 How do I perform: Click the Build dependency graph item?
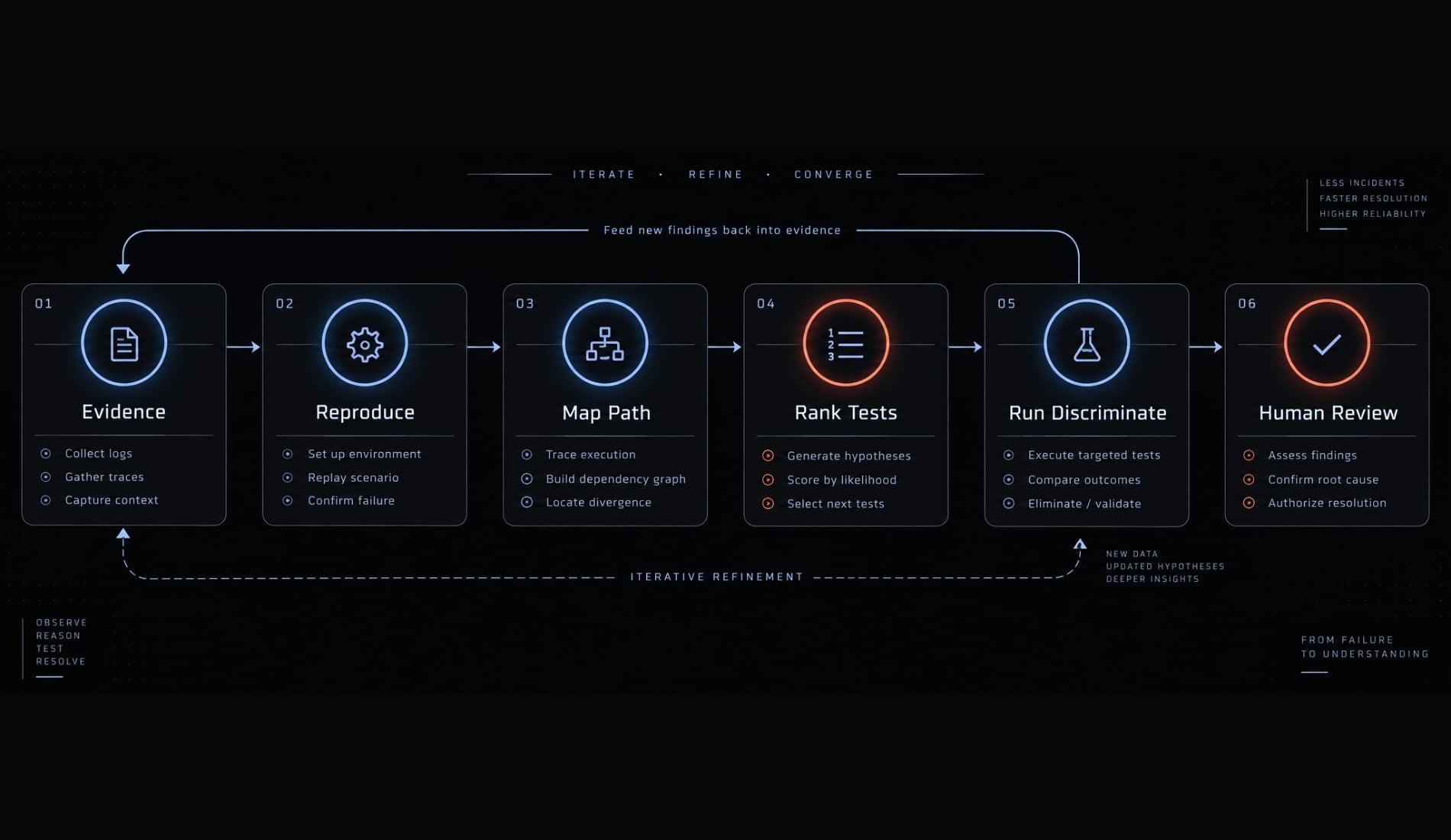tap(616, 479)
